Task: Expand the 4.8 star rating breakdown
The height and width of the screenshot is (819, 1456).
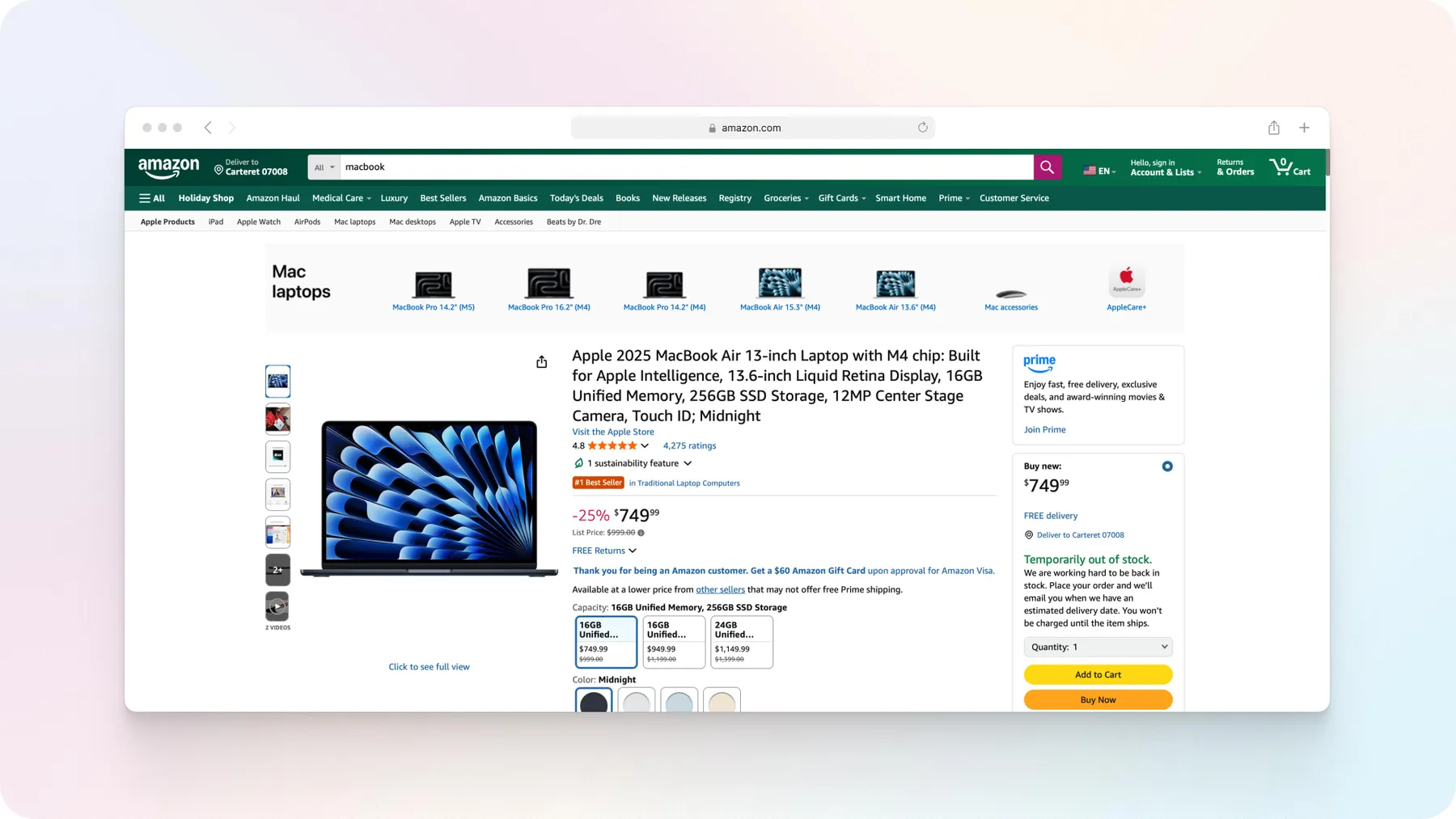Action: point(645,445)
